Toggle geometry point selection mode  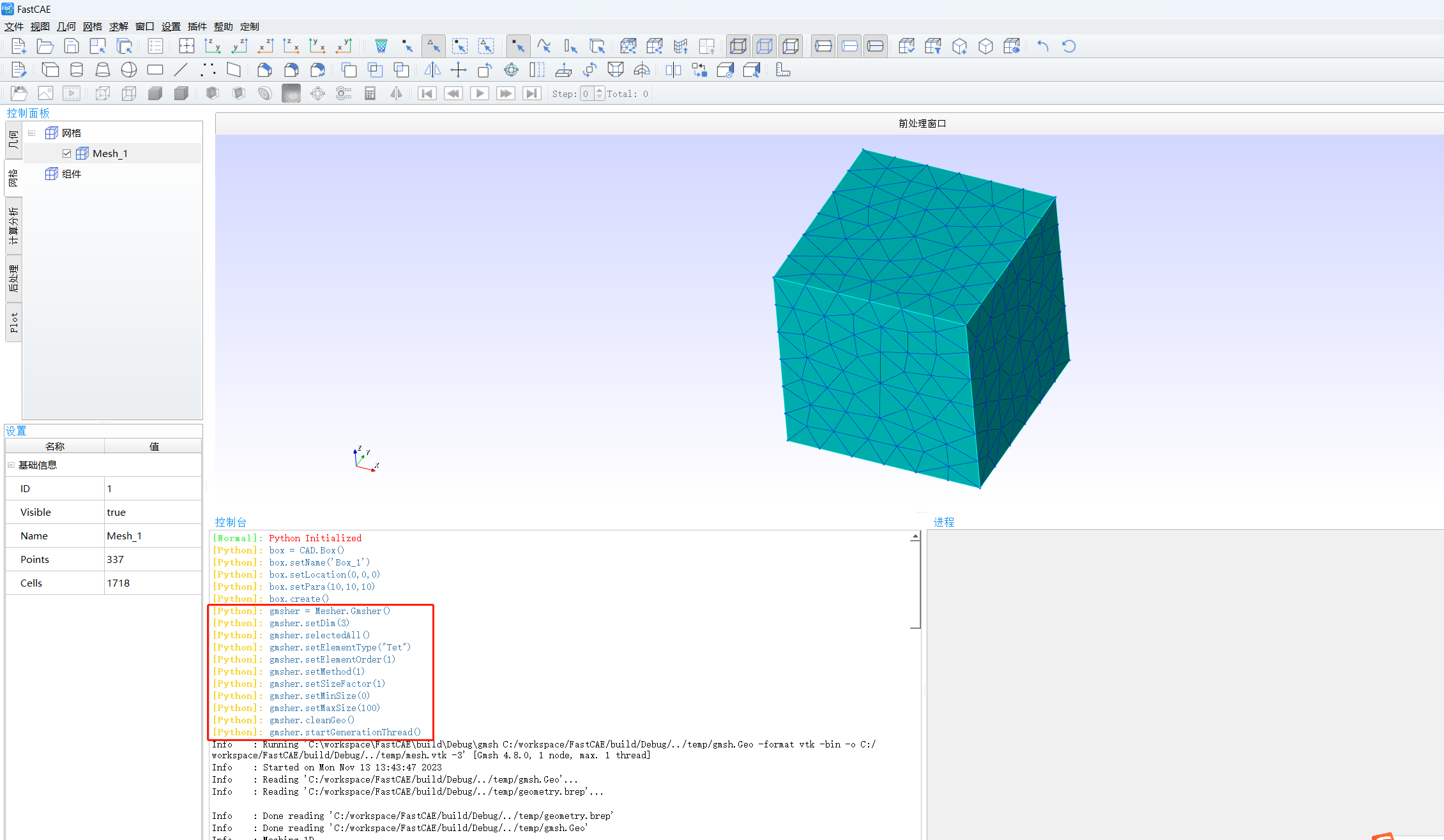(518, 46)
